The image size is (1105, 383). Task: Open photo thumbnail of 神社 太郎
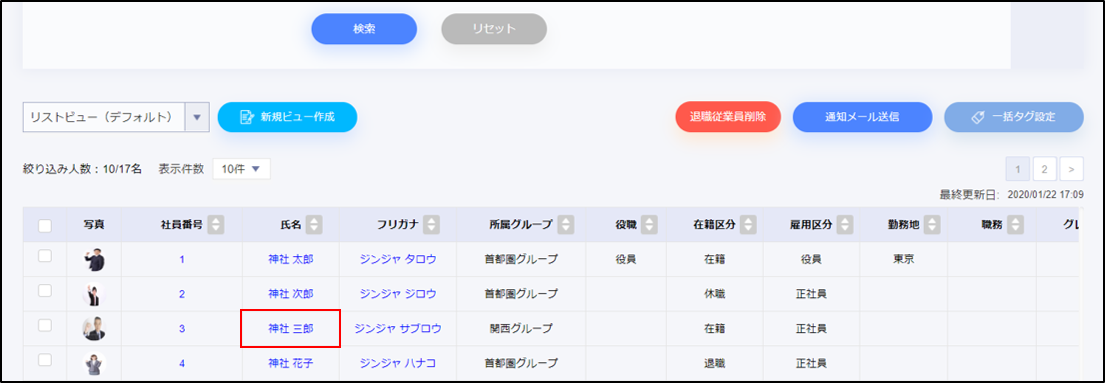click(94, 260)
